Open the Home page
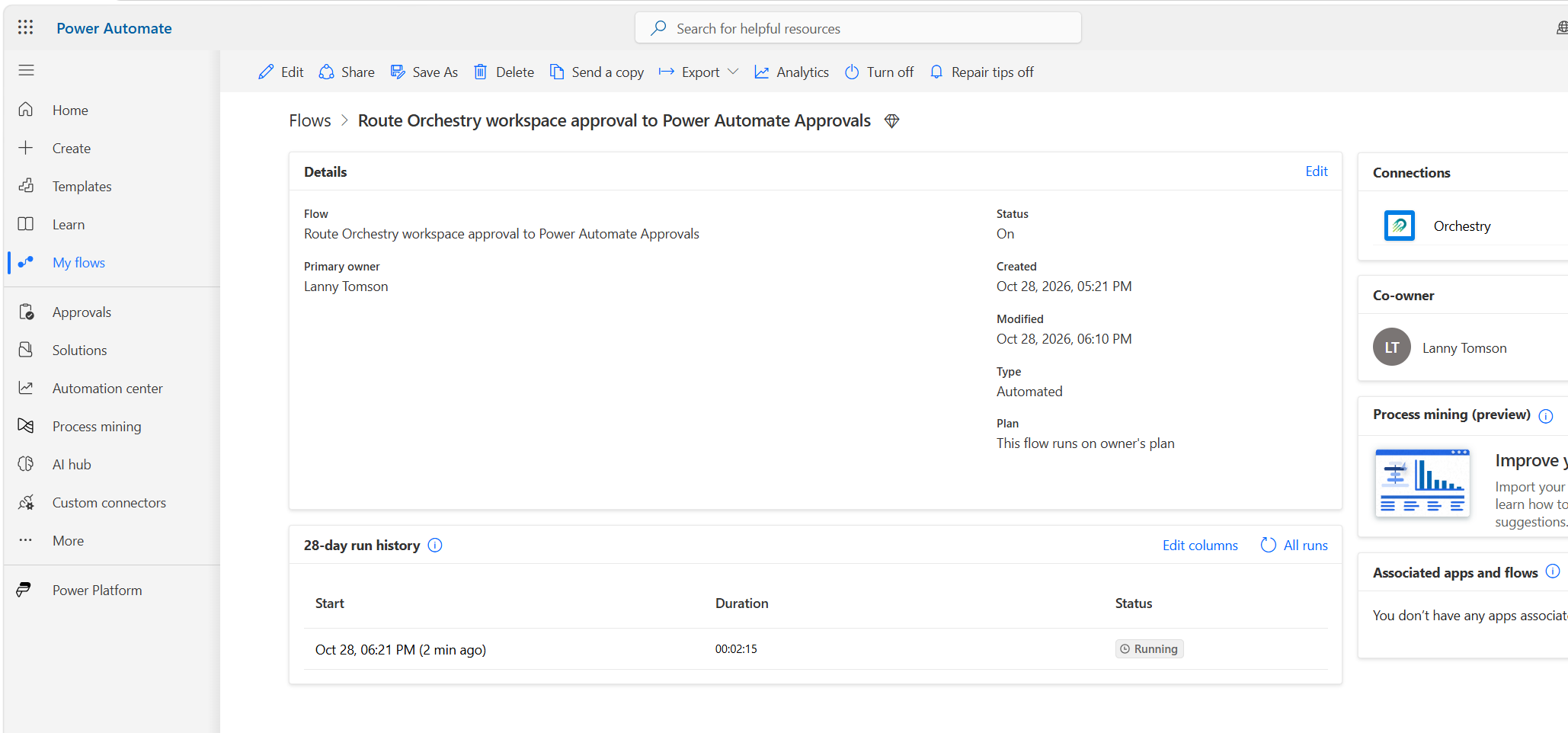The image size is (1568, 733). click(x=70, y=110)
